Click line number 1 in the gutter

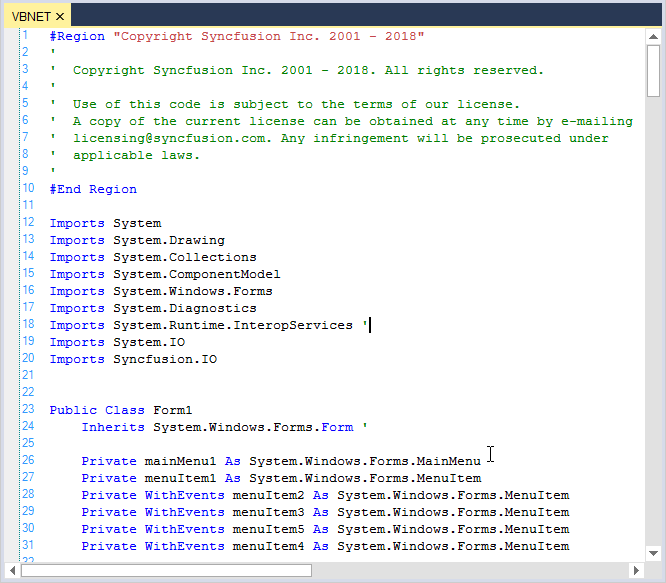coord(25,35)
